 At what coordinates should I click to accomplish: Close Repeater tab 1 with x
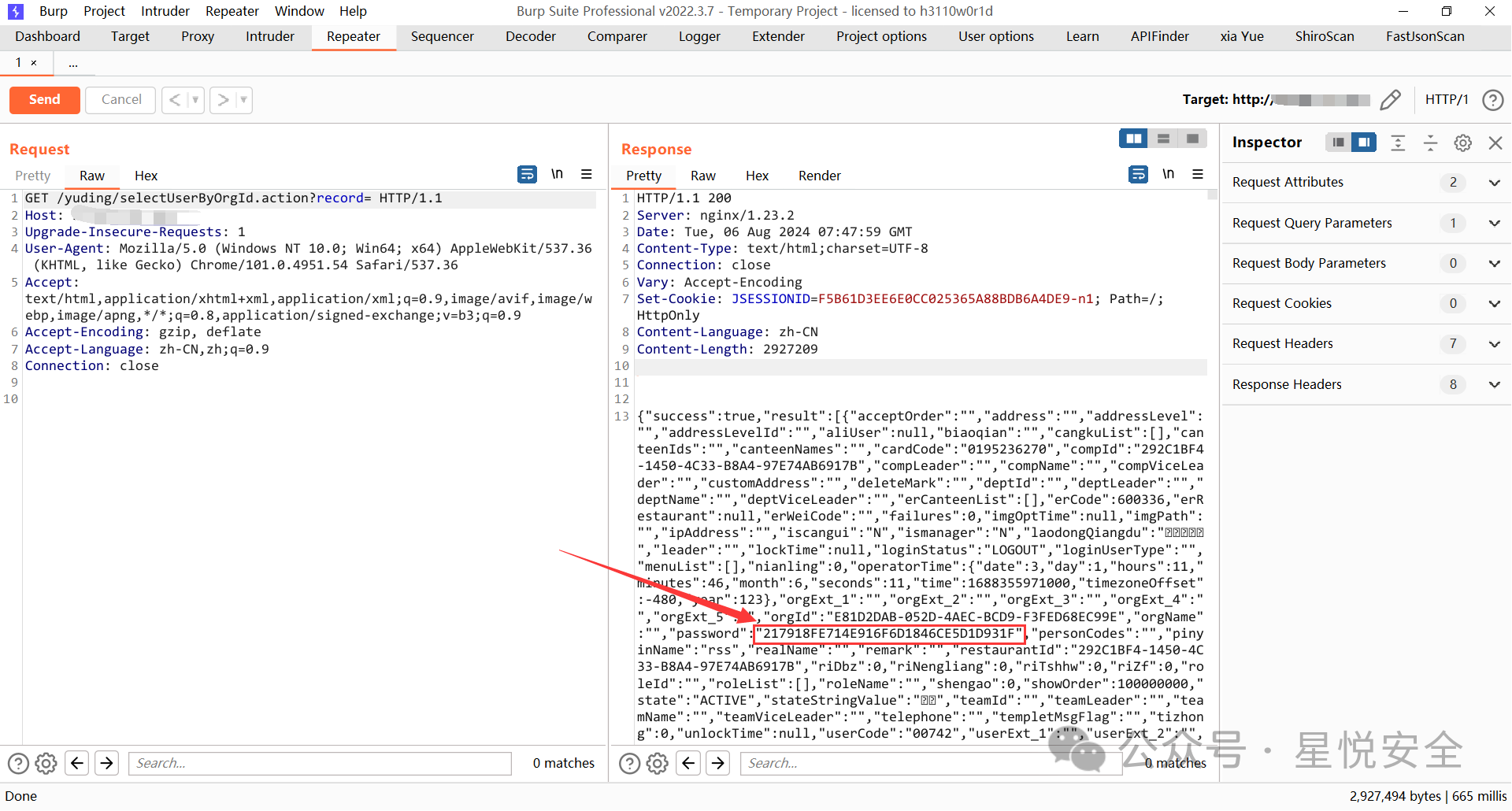34,63
